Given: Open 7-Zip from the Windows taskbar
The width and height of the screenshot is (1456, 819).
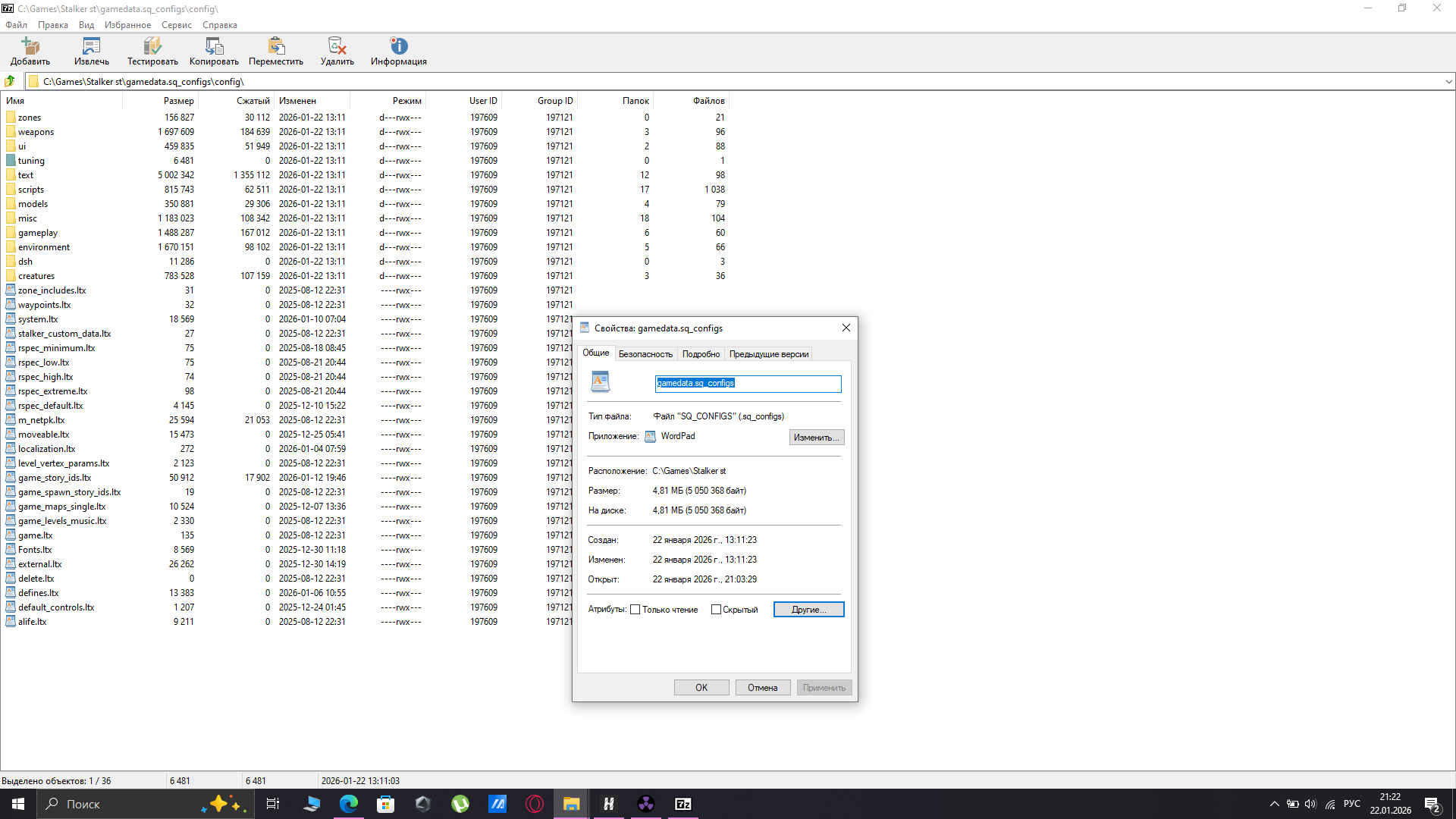Looking at the screenshot, I should point(682,804).
